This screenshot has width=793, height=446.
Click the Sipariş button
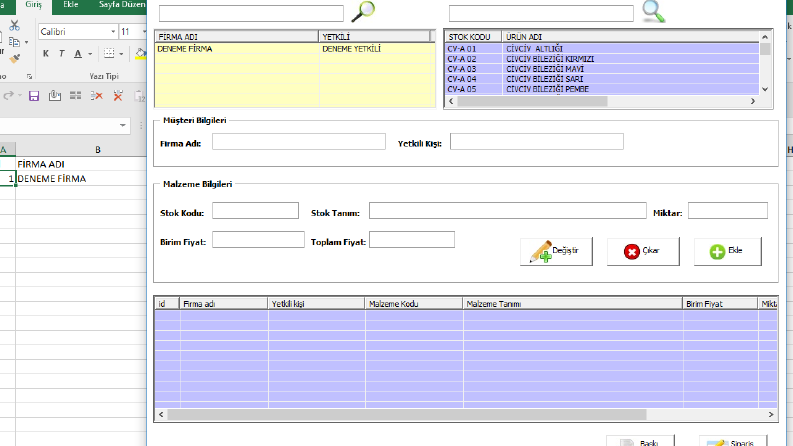[733, 441]
